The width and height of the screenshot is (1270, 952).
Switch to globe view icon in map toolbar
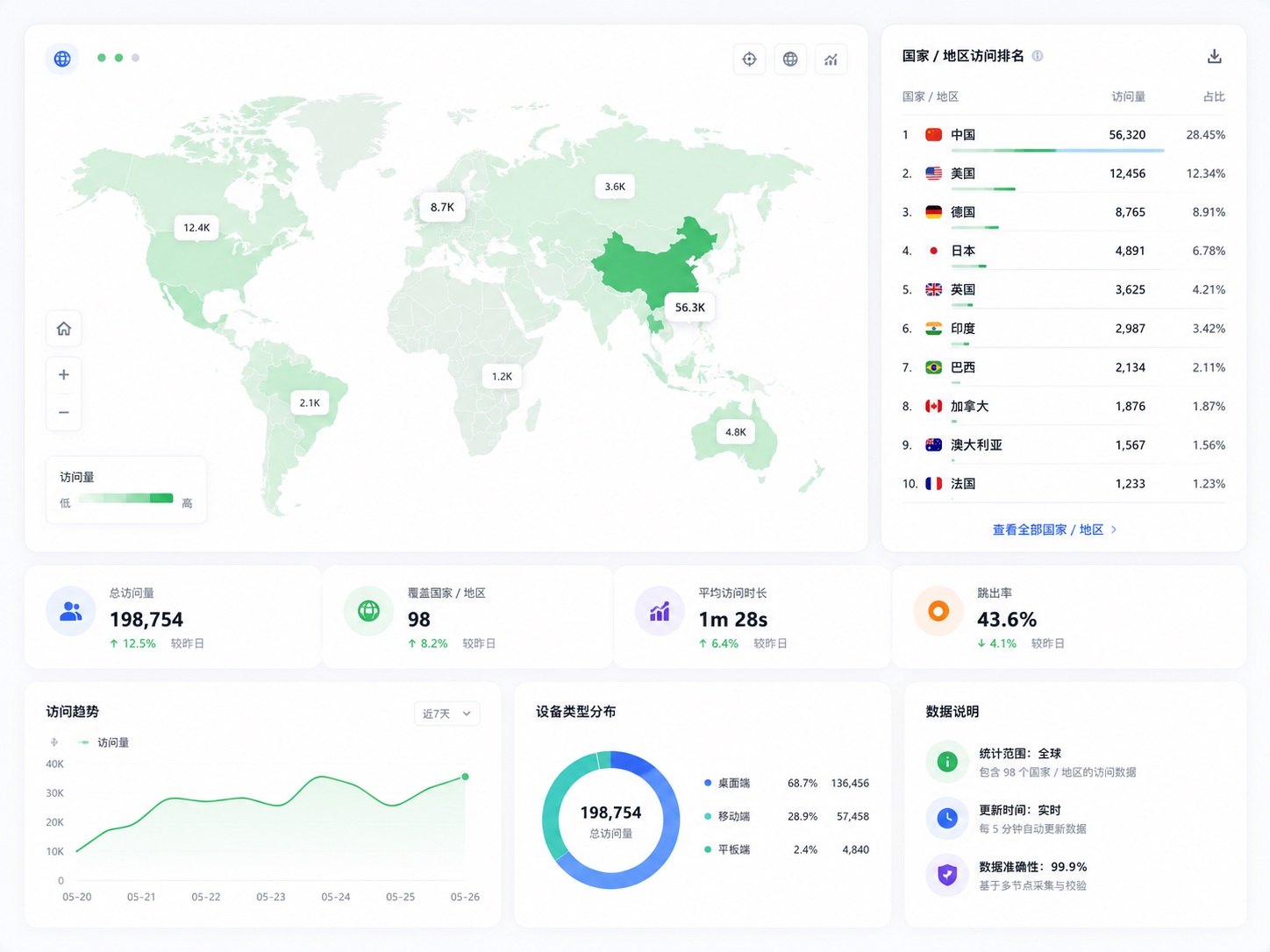click(790, 59)
